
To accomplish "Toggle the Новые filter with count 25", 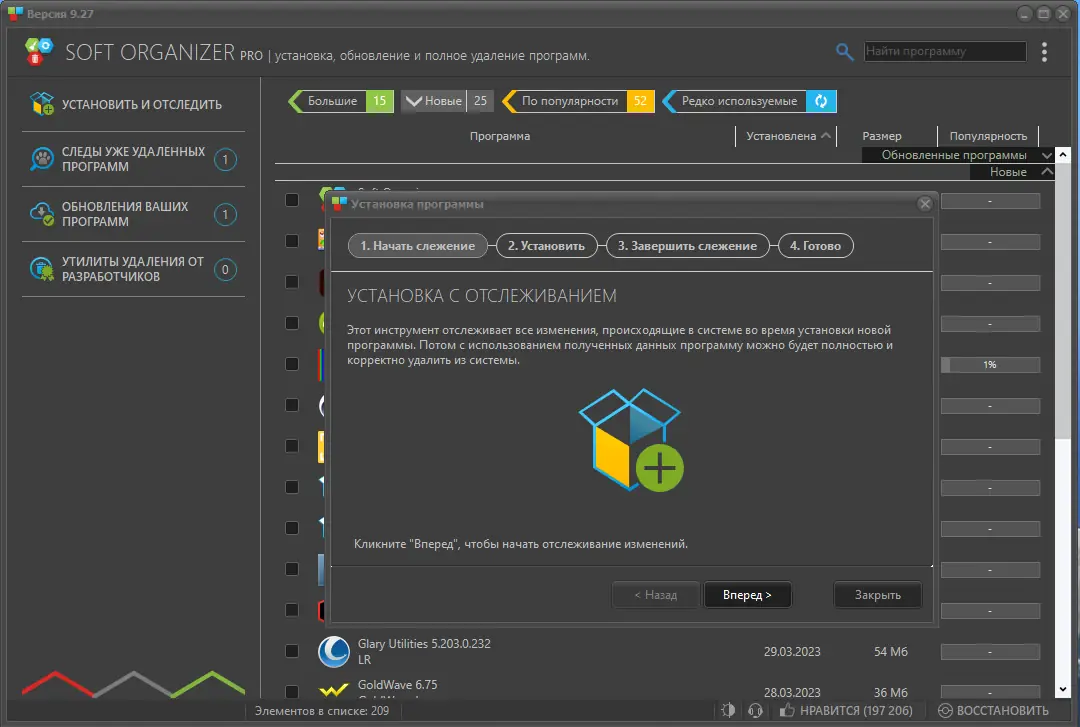I will 447,101.
